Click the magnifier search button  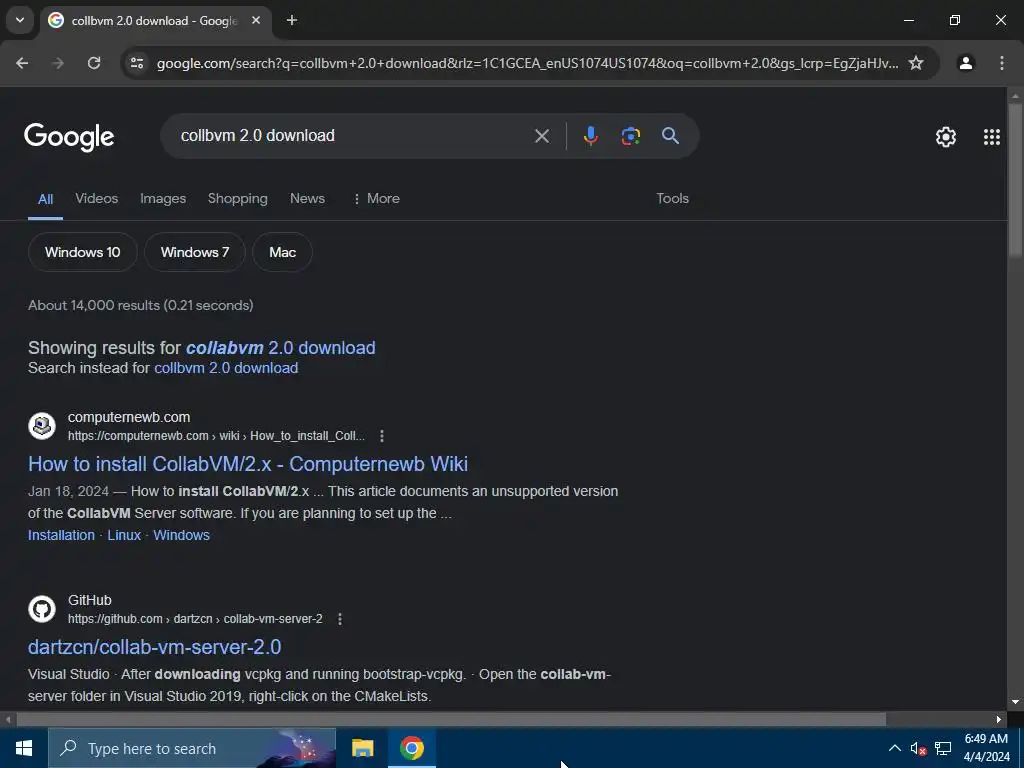coord(671,136)
